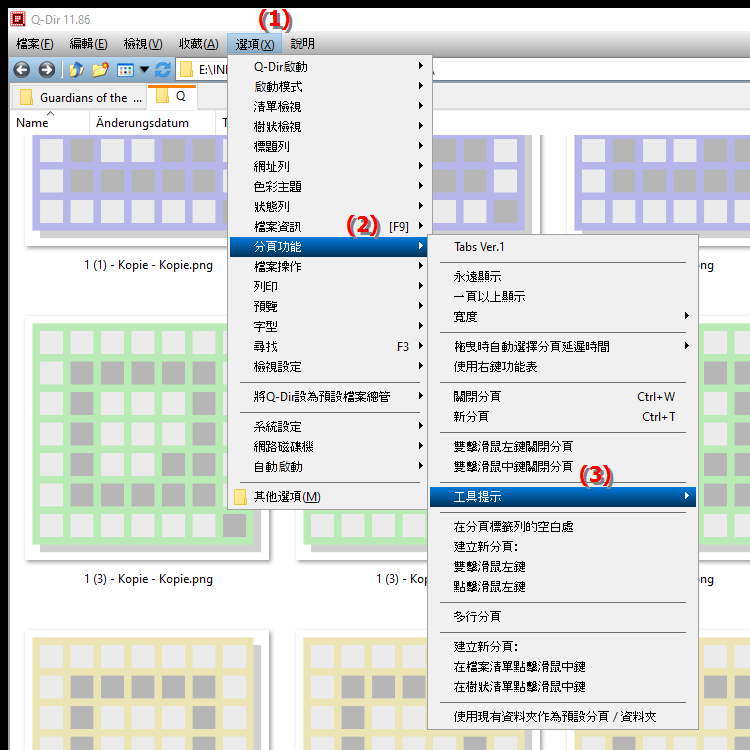750x750 pixels.
Task: Open the 列印 submenu
Action: [x=330, y=287]
